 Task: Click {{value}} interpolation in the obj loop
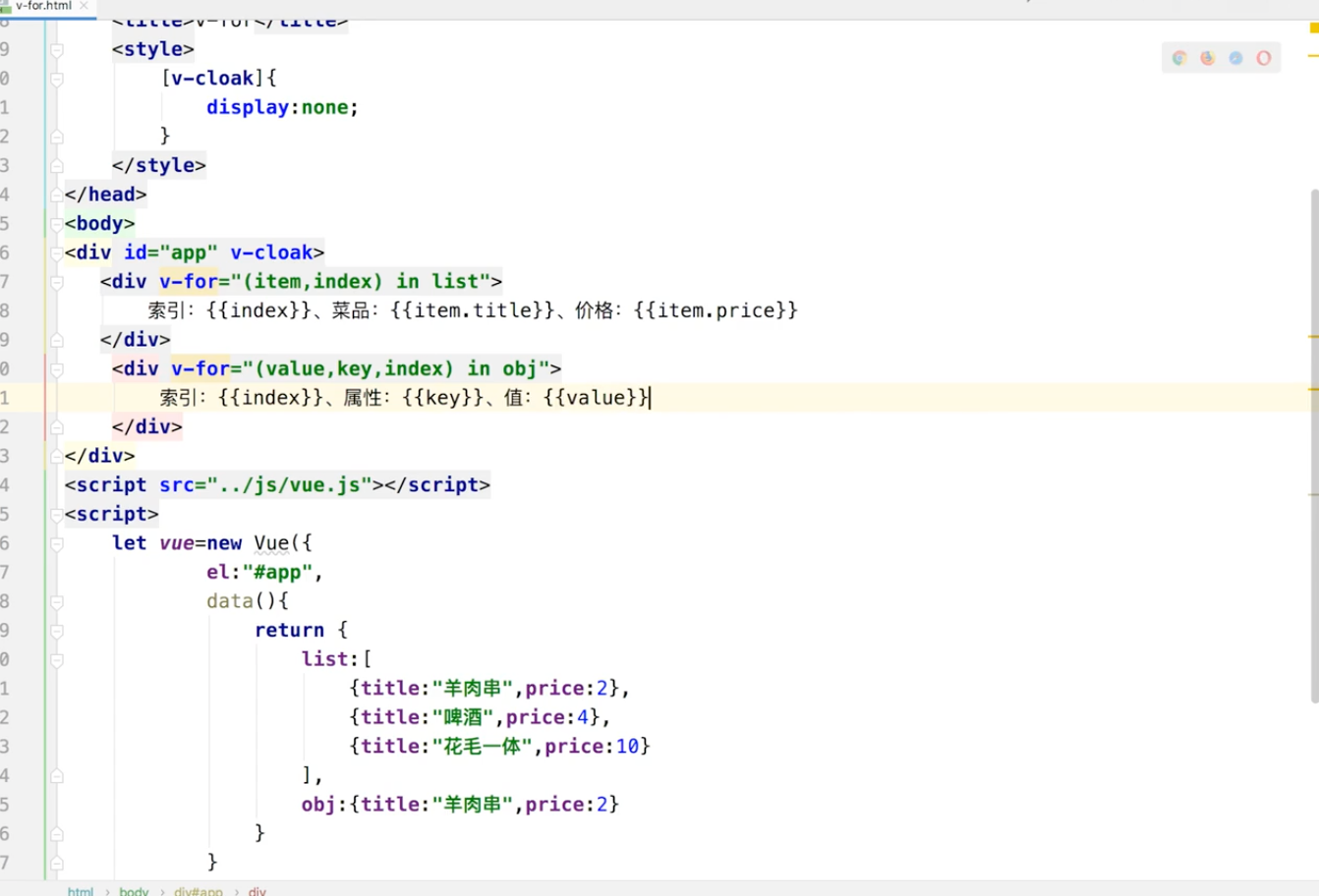pyautogui.click(x=597, y=398)
